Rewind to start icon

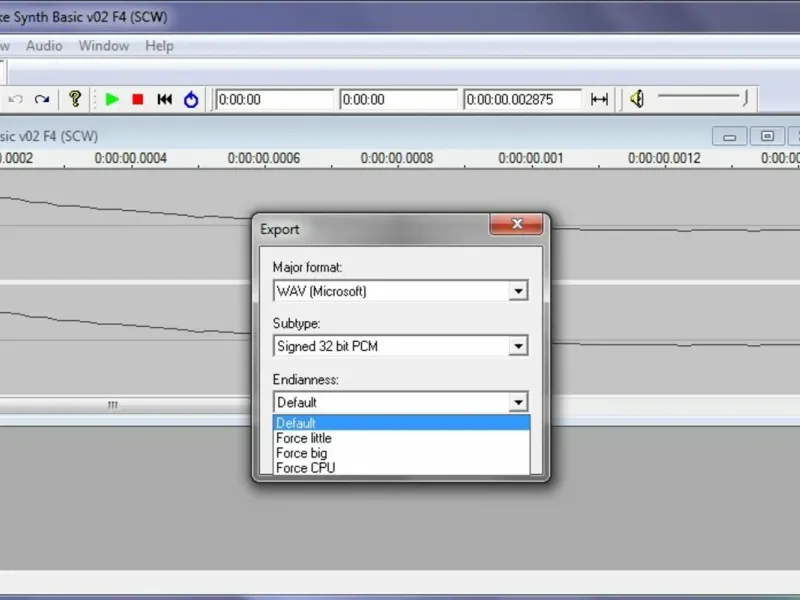[x=164, y=99]
